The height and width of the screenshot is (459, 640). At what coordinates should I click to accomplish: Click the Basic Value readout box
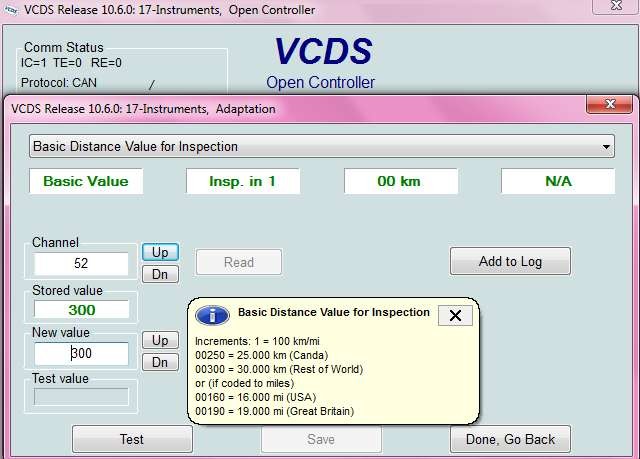(86, 181)
